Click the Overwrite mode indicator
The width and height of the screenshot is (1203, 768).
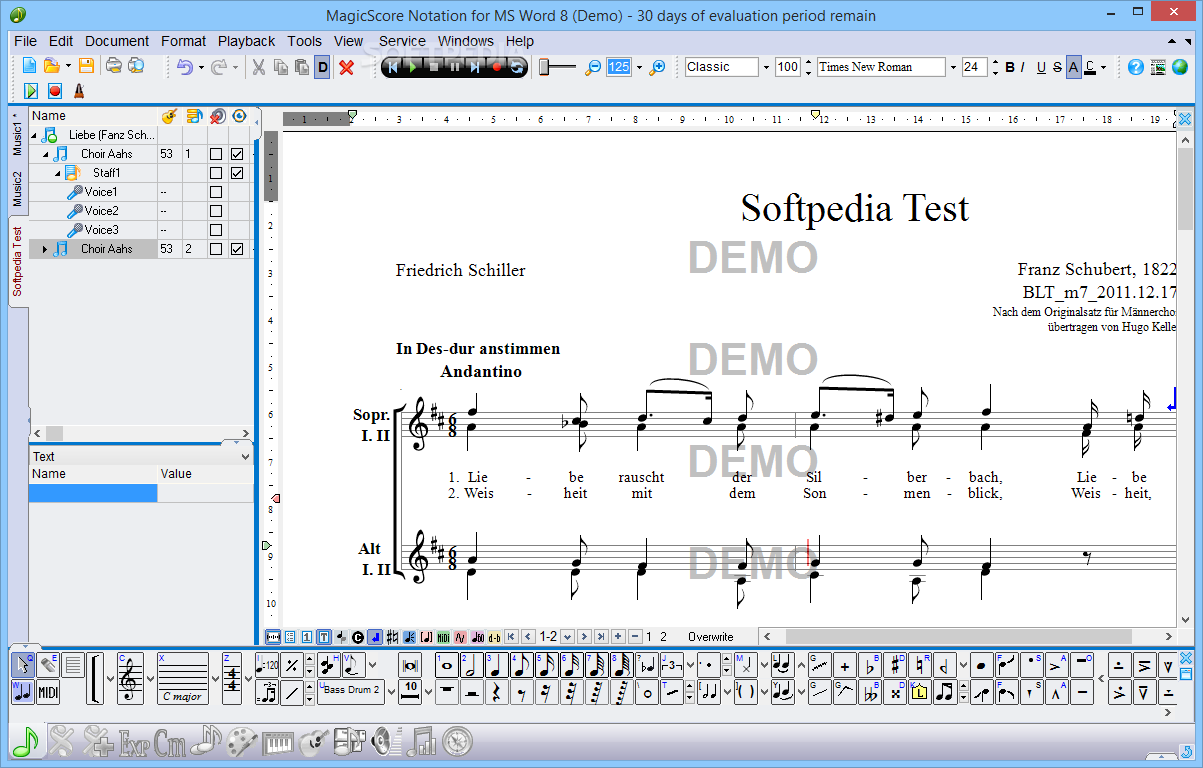(x=710, y=636)
